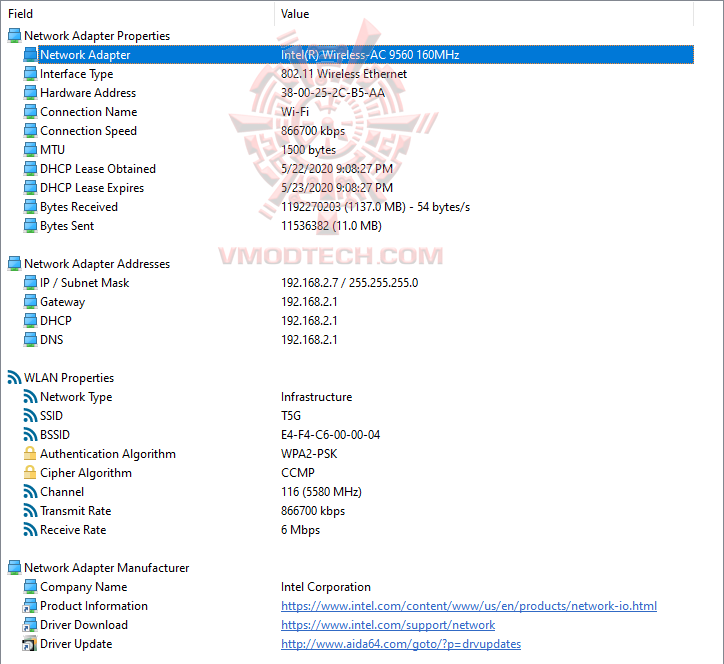Image resolution: width=724 pixels, height=664 pixels.
Task: Click the icon next to Interface Type
Action: click(30, 73)
